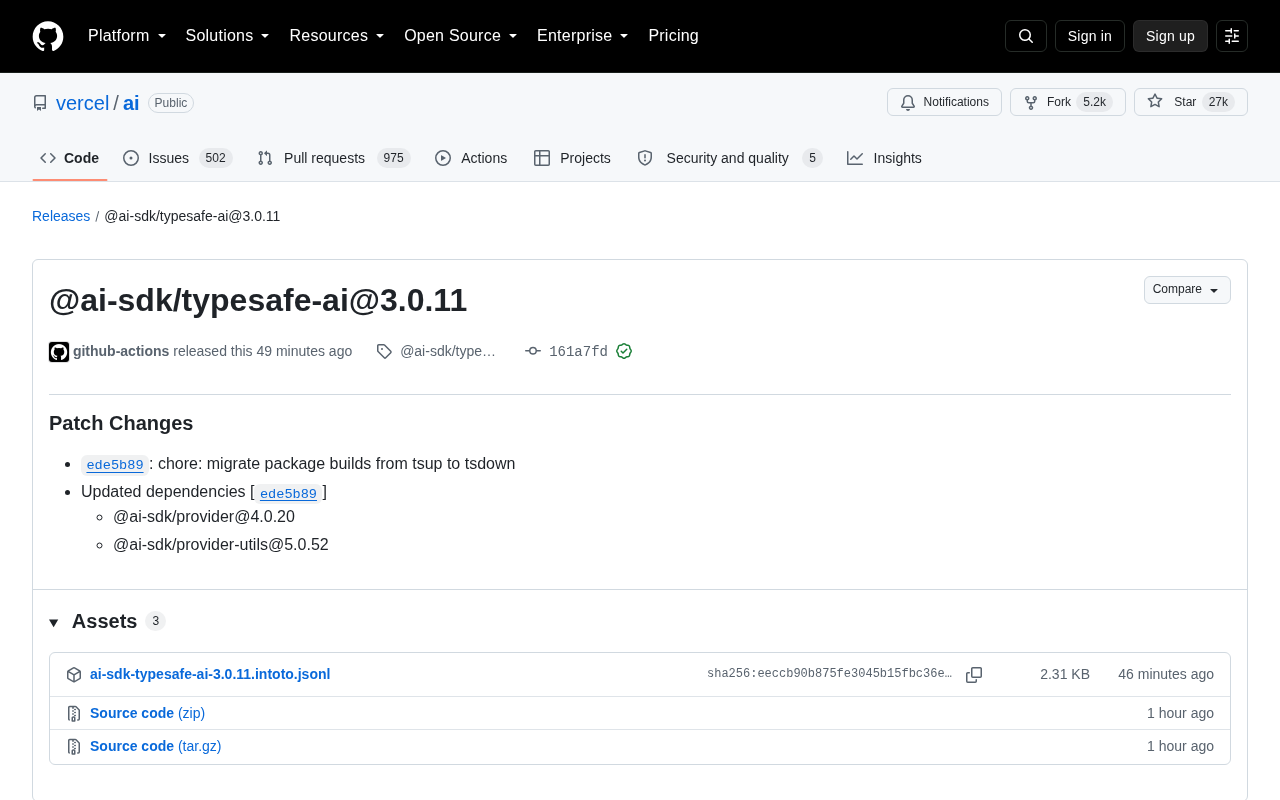Click the archive icon for Source code (tar.gz)

click(74, 747)
